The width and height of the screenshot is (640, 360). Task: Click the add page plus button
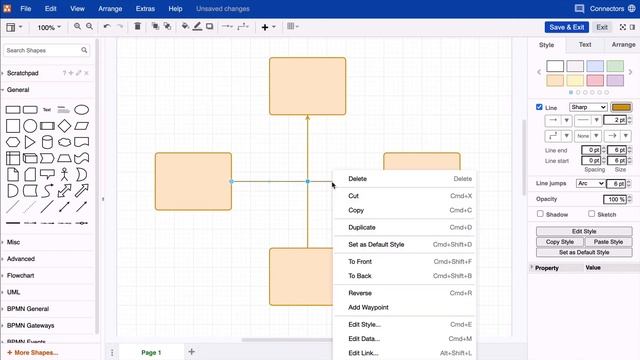(191, 351)
